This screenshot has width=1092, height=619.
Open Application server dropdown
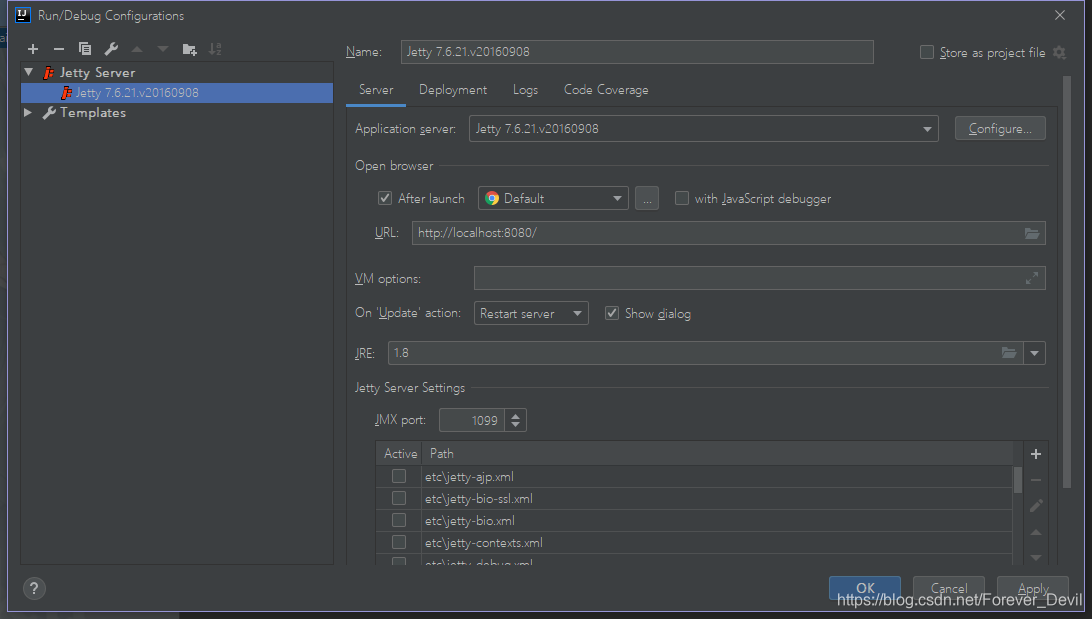pos(703,129)
